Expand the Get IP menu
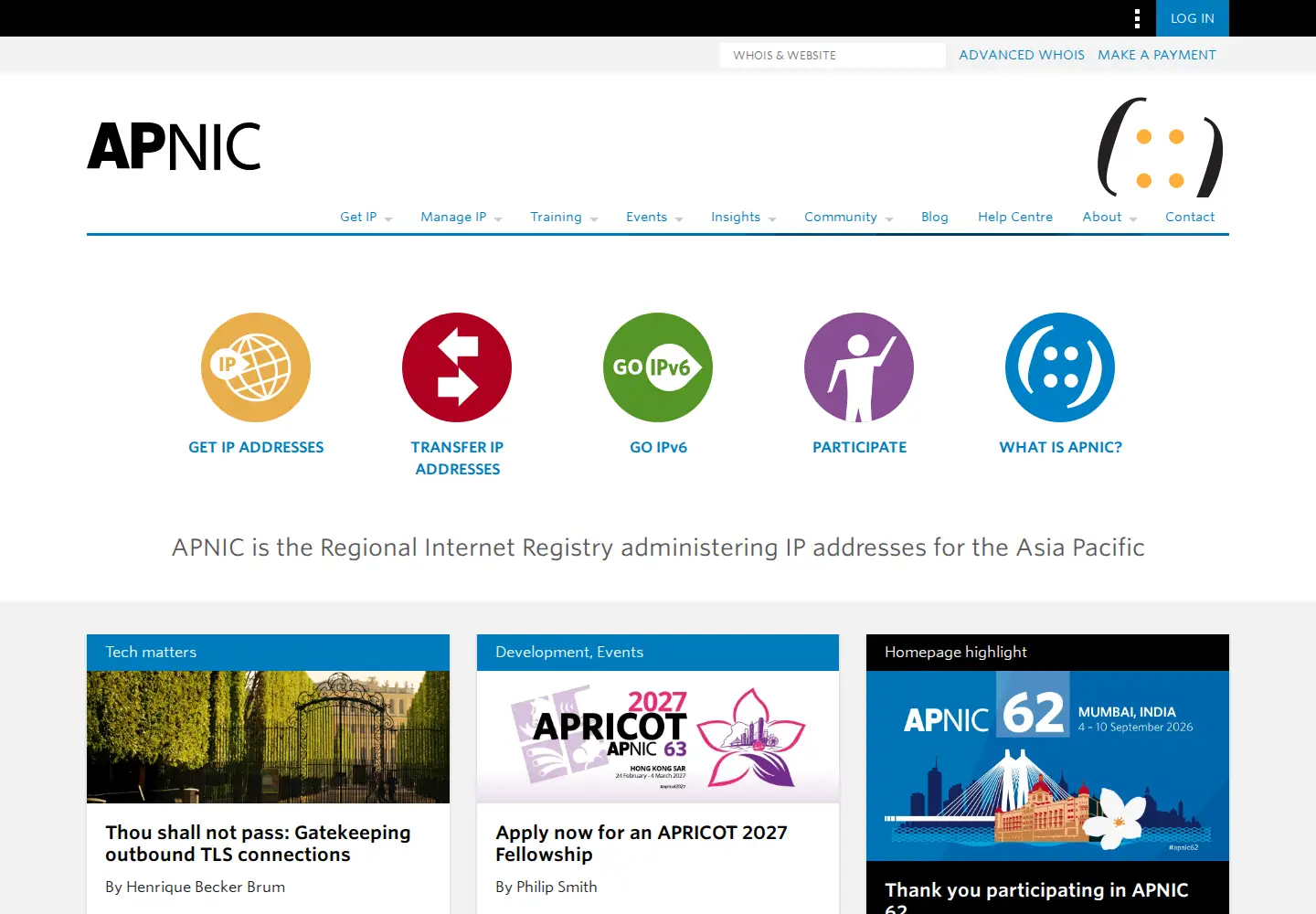 click(366, 217)
